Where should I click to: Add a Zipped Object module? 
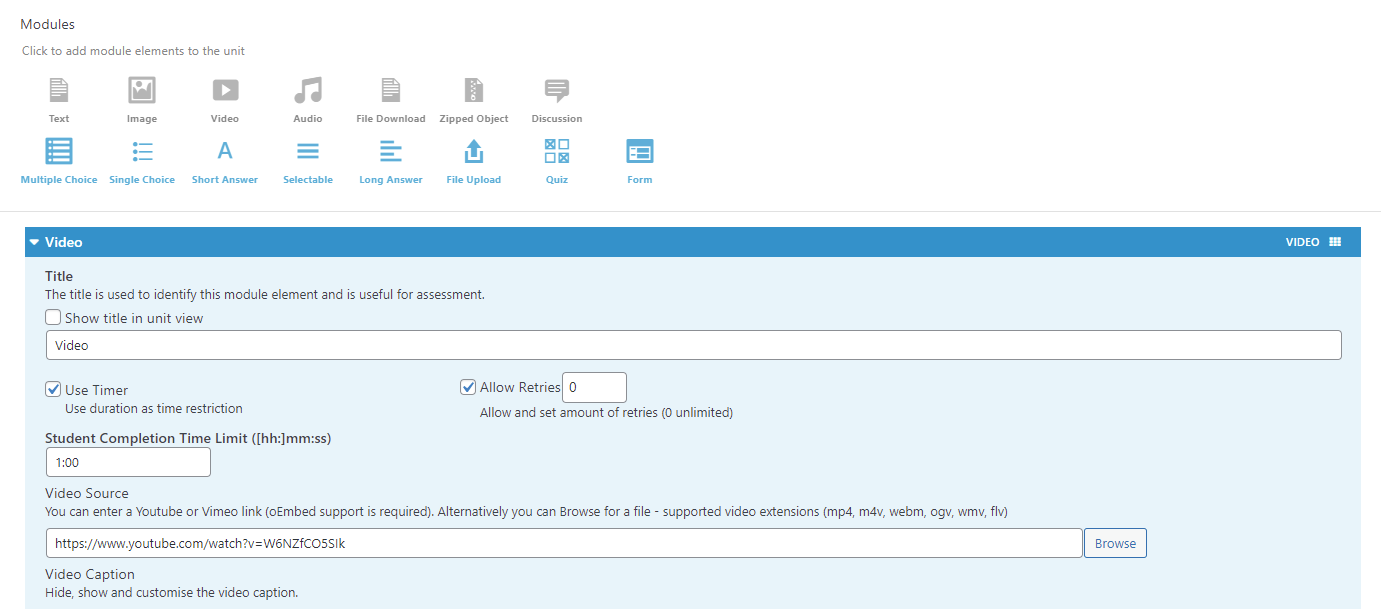point(474,100)
